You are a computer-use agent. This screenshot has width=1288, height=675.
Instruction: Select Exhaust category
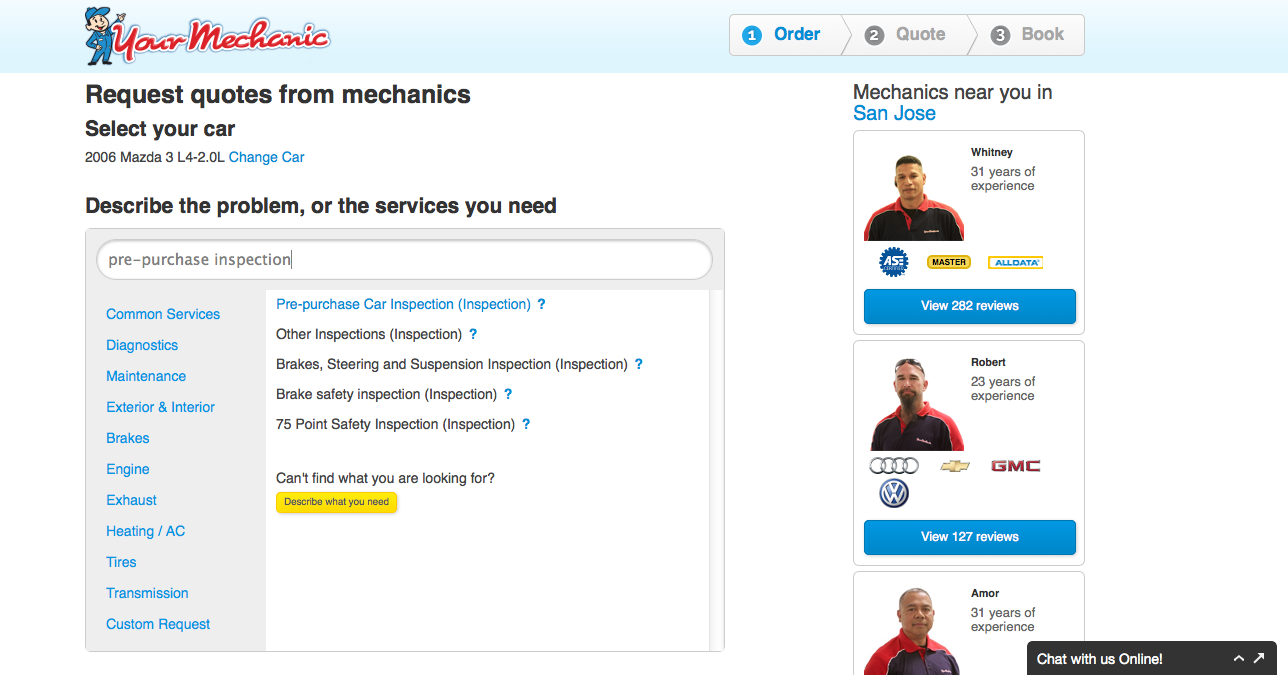coord(132,500)
